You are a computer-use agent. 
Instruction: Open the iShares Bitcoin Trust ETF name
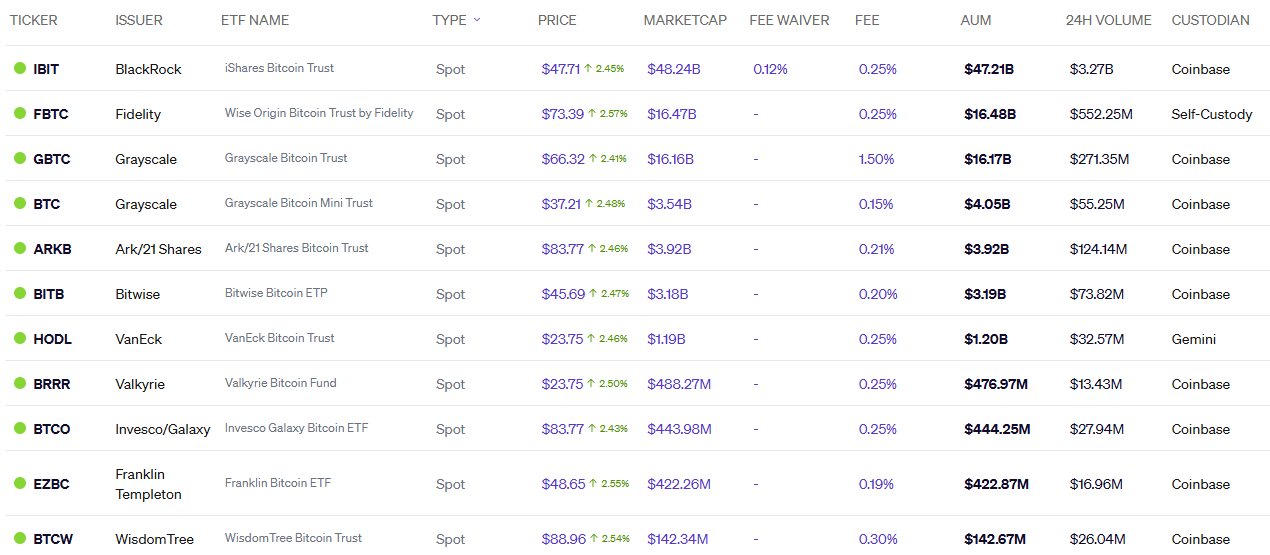[x=279, y=68]
